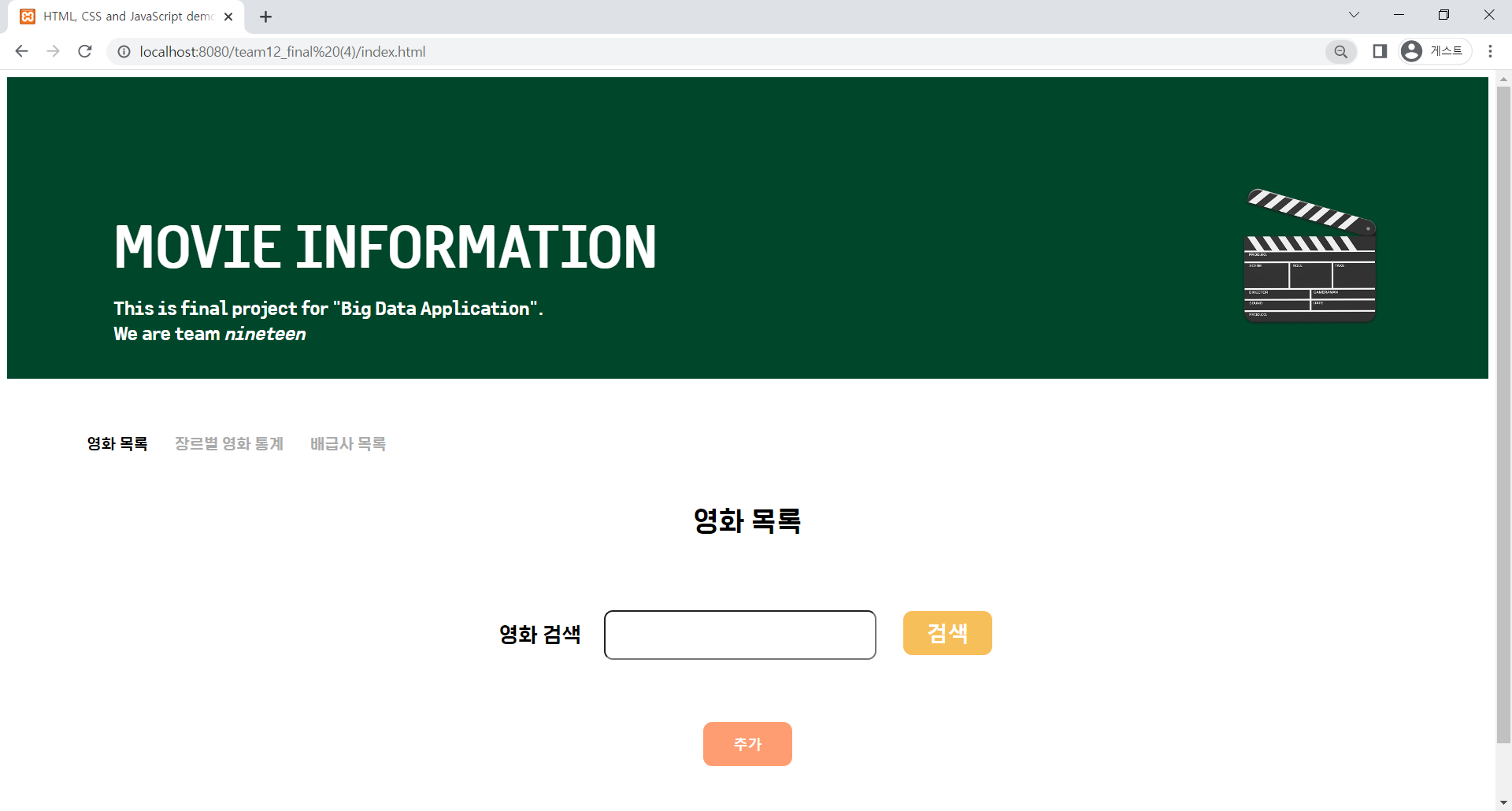
Task: Click the browser forward arrow
Action: click(x=53, y=51)
